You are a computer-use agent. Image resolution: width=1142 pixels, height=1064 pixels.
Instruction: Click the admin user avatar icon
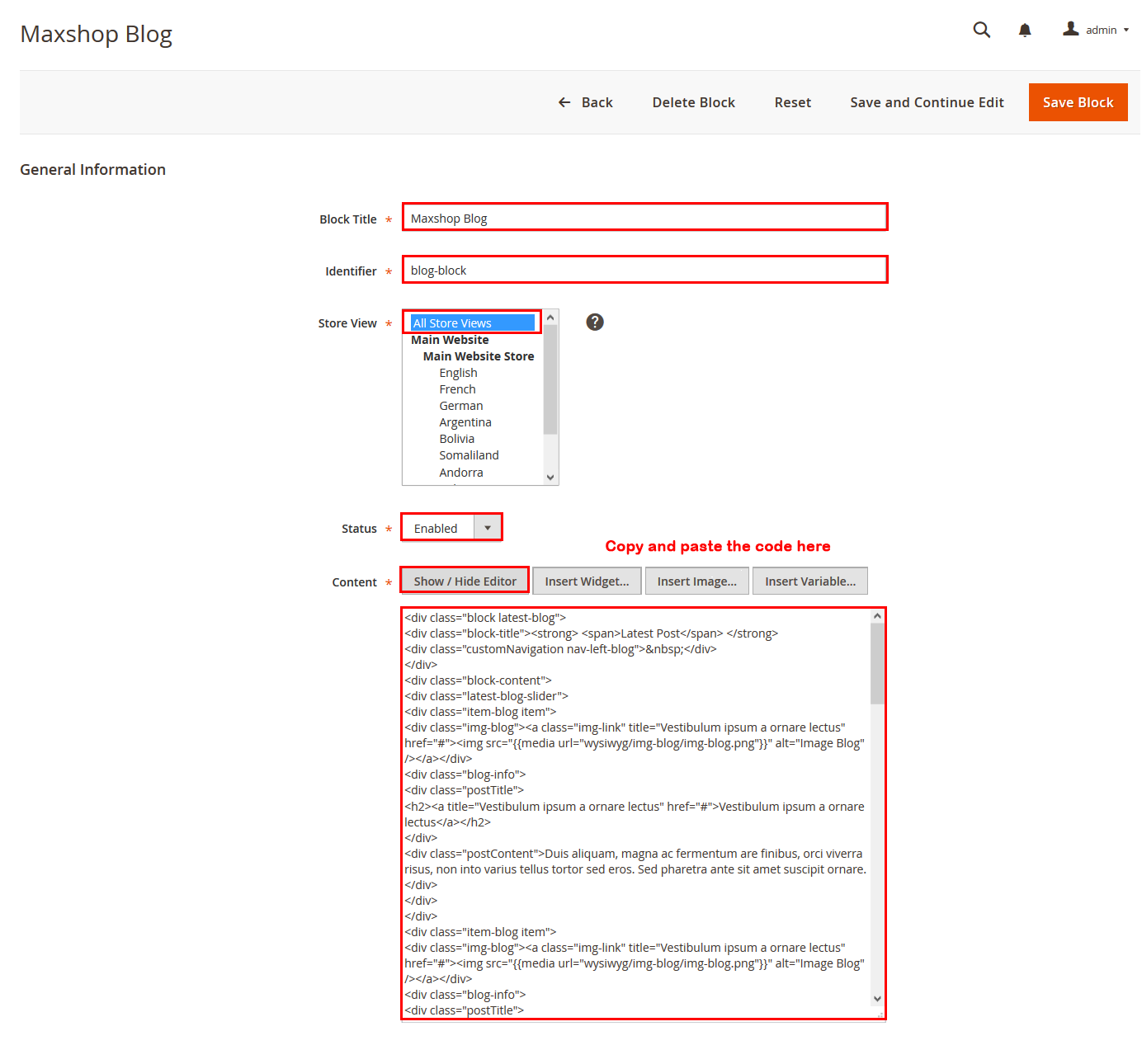[1071, 29]
